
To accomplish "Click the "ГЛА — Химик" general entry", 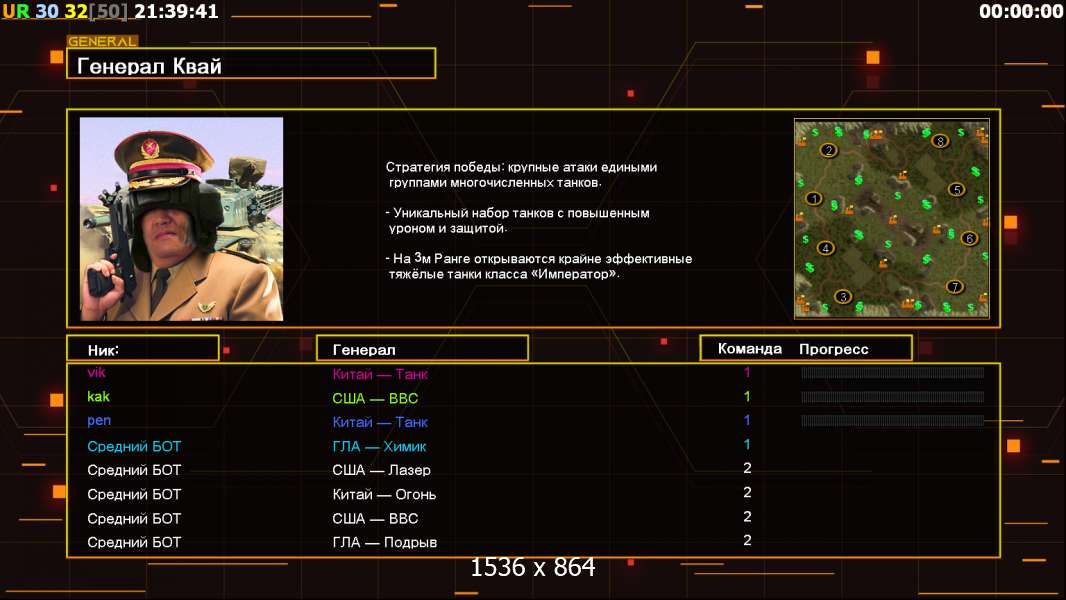I will 379,446.
